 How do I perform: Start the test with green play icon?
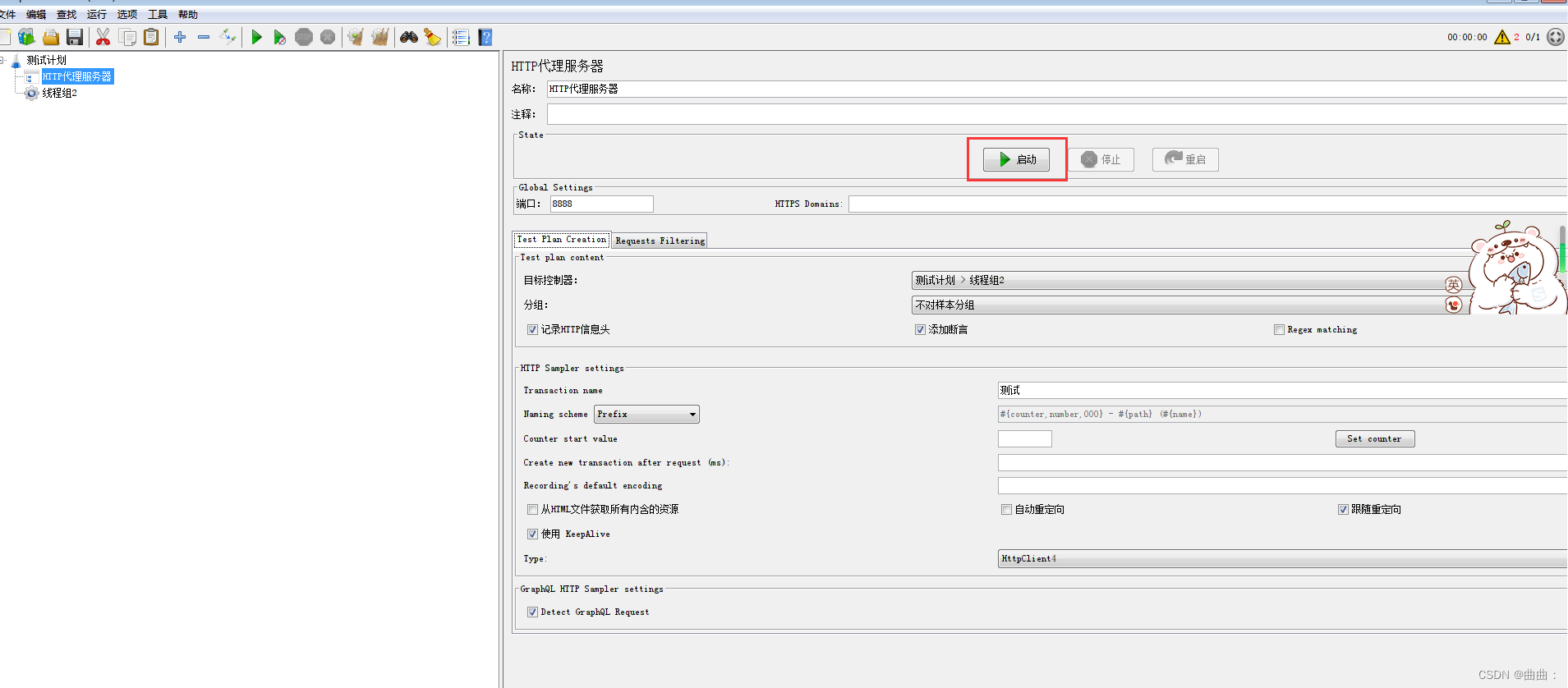(x=256, y=37)
